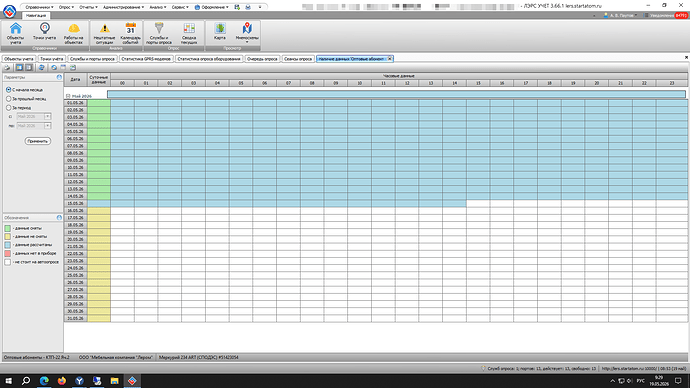Open Нештатные ситуации warning icon
Image resolution: width=690 pixels, height=388 pixels.
pyautogui.click(x=105, y=33)
